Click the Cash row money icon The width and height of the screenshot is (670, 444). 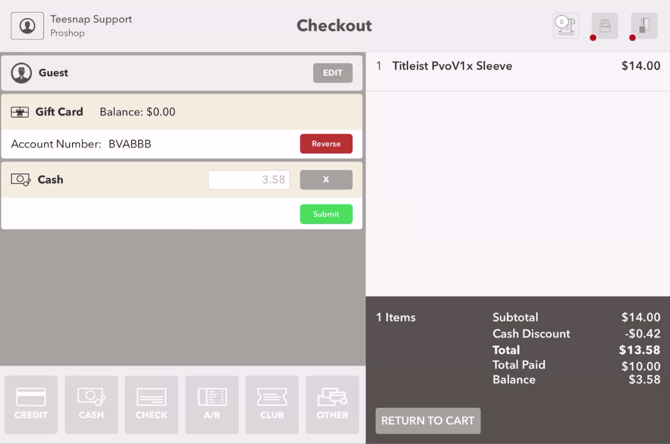(21, 179)
